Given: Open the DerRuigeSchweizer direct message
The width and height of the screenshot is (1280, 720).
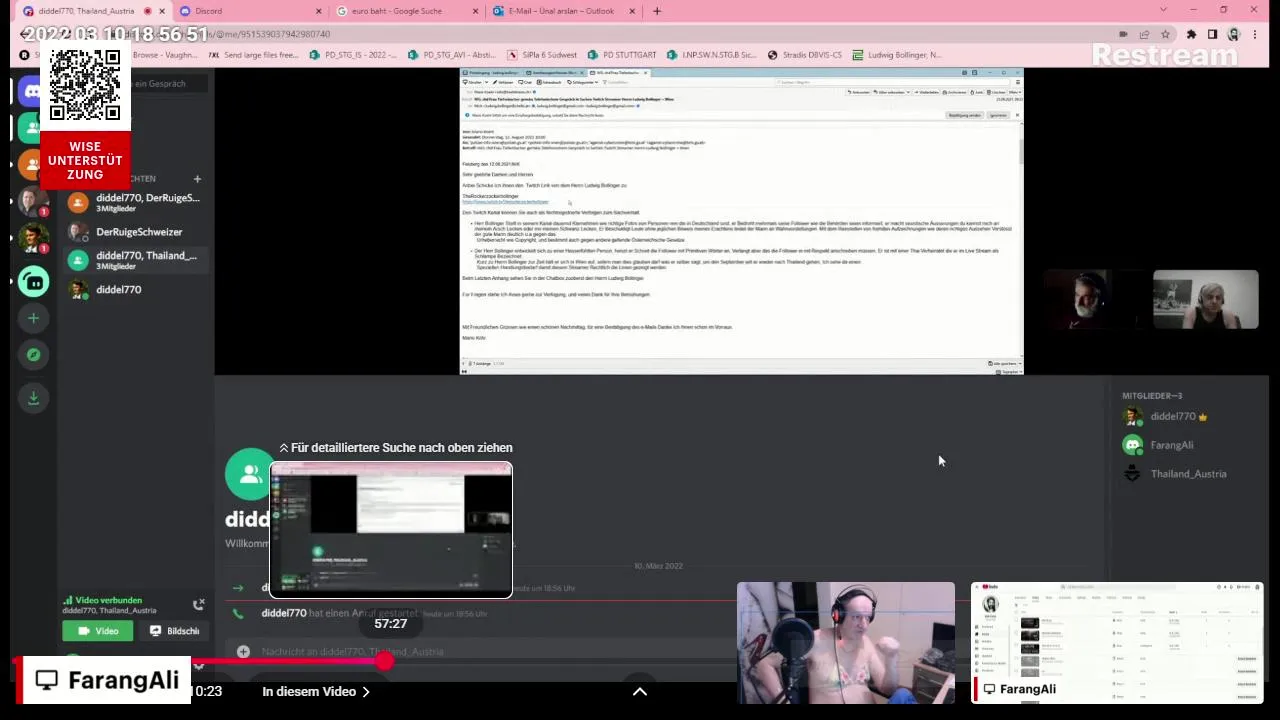Looking at the screenshot, I should pos(134,232).
